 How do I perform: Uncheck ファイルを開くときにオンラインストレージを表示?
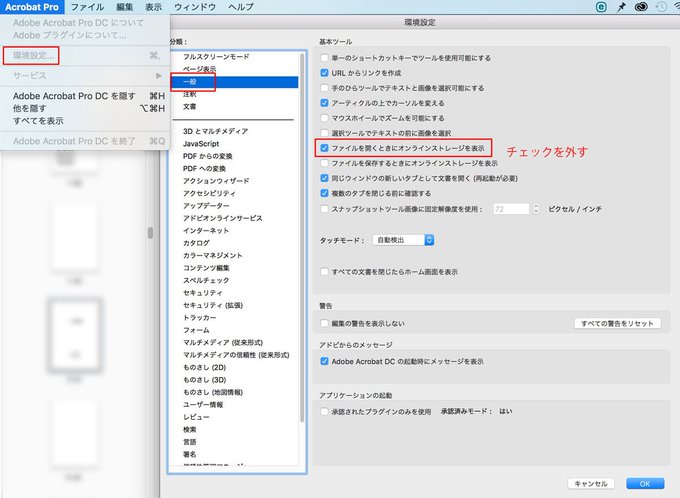click(x=324, y=148)
